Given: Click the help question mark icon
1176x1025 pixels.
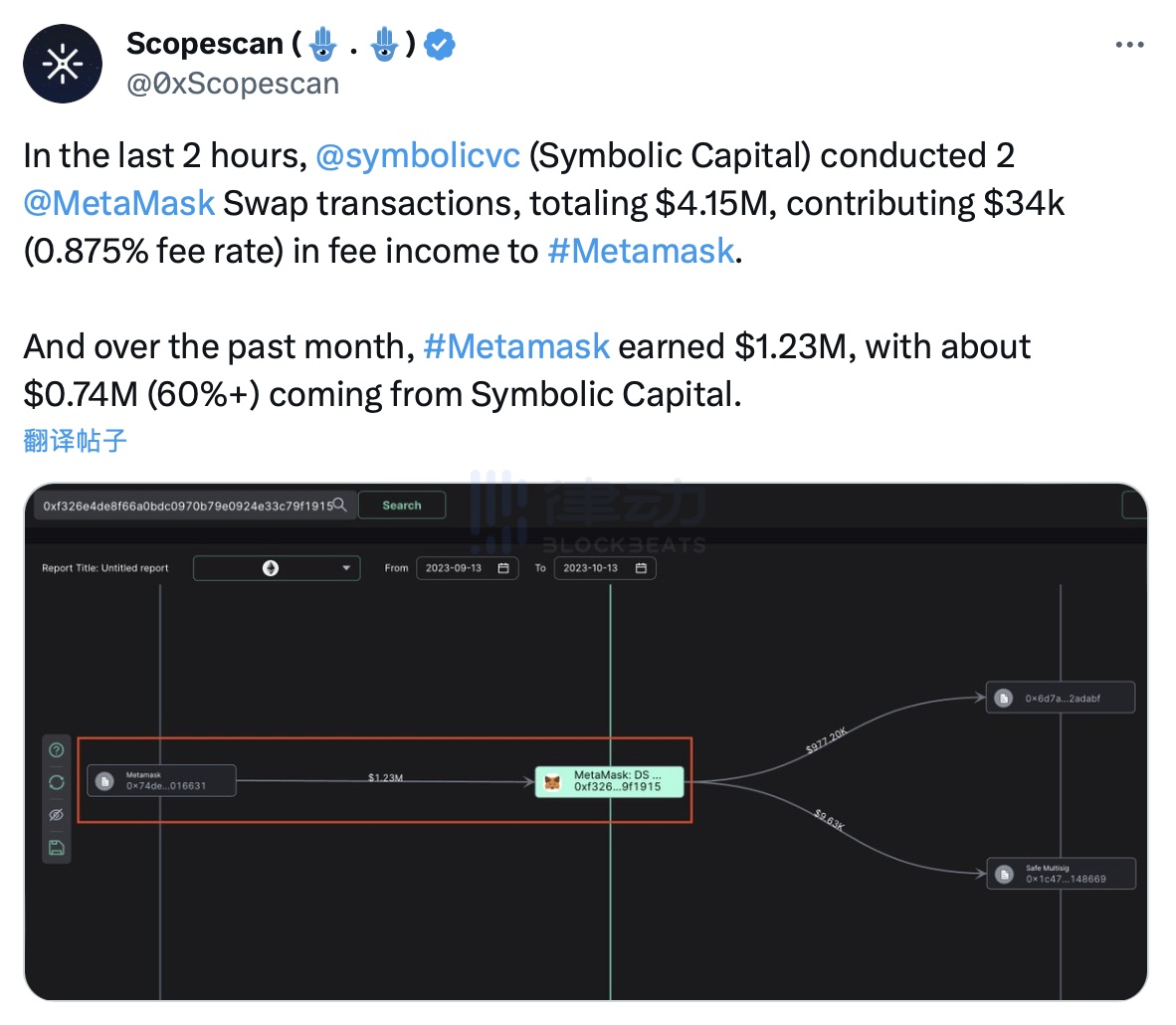Looking at the screenshot, I should tap(57, 750).
